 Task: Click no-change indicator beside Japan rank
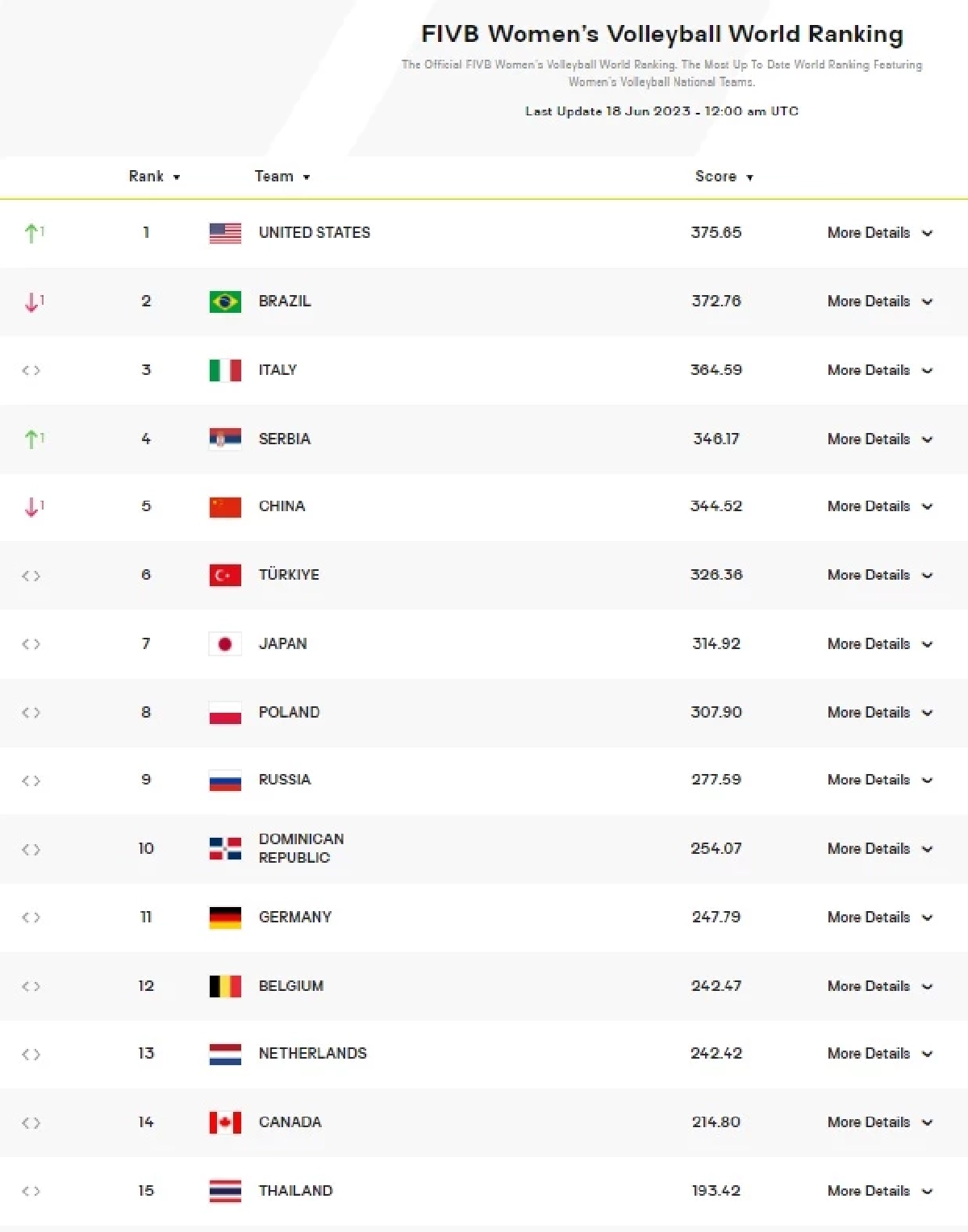pyautogui.click(x=31, y=644)
